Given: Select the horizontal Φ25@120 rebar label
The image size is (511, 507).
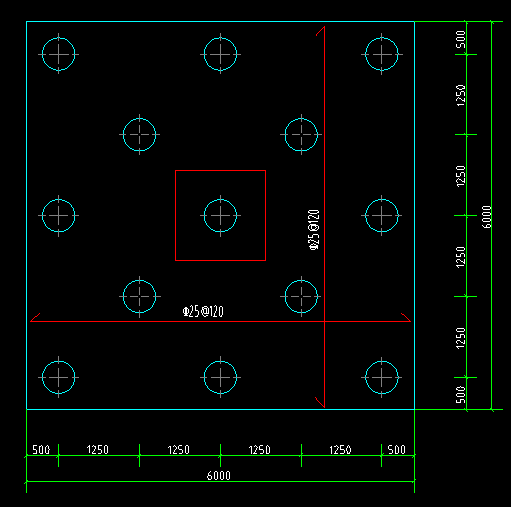Looking at the screenshot, I should pos(203,312).
